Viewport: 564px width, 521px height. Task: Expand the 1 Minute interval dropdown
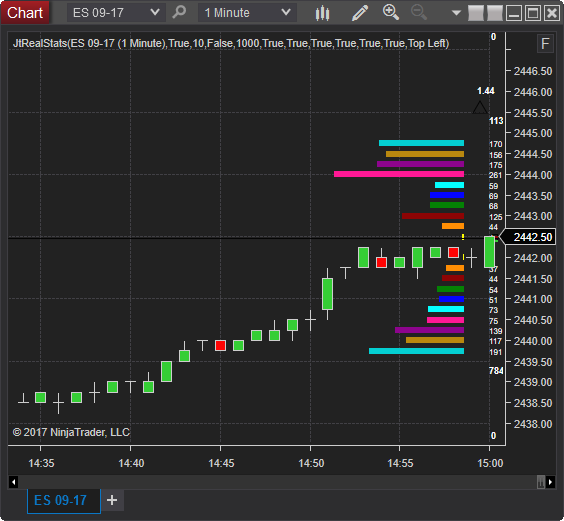247,13
